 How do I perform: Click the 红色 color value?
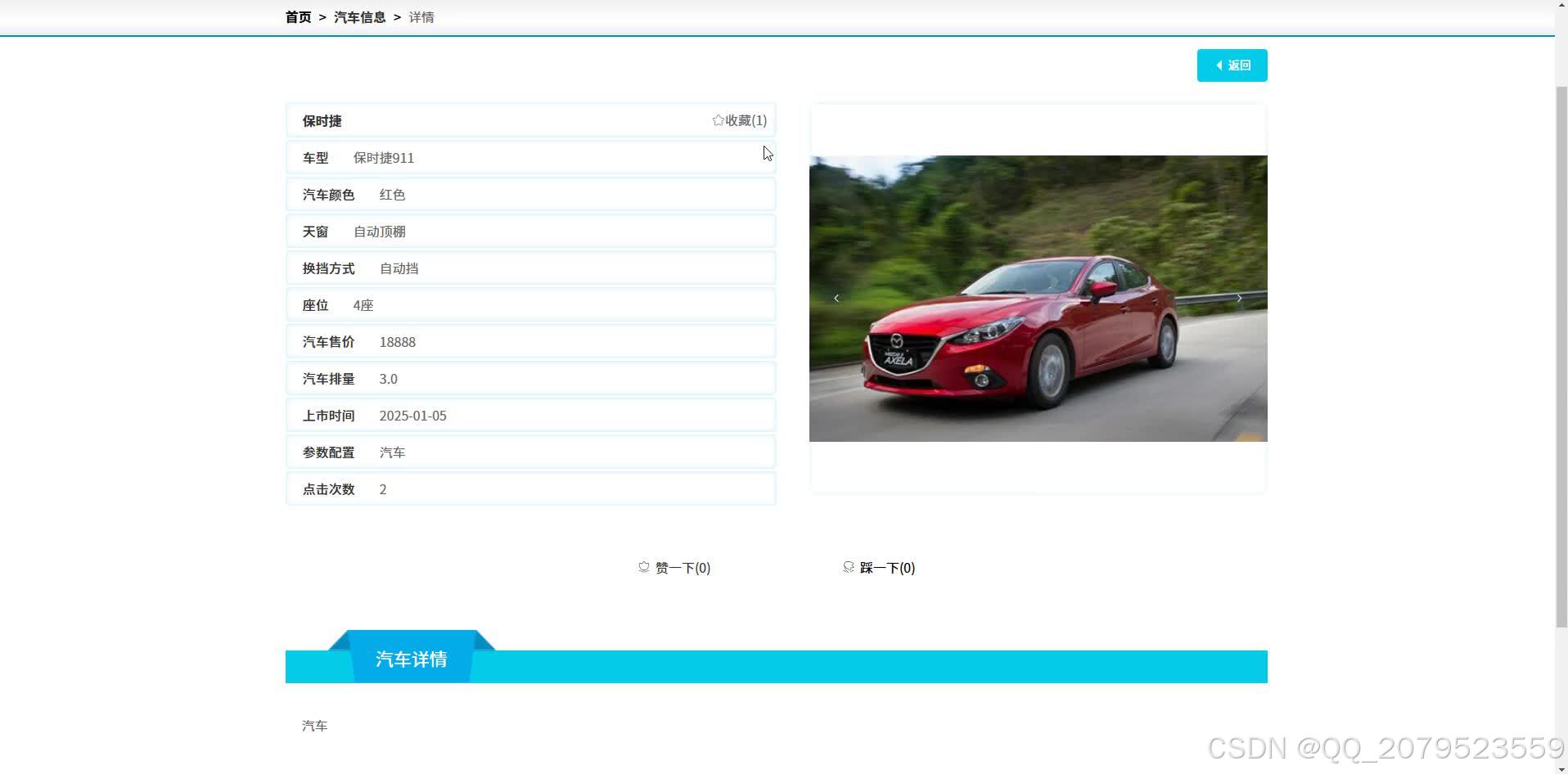tap(392, 195)
